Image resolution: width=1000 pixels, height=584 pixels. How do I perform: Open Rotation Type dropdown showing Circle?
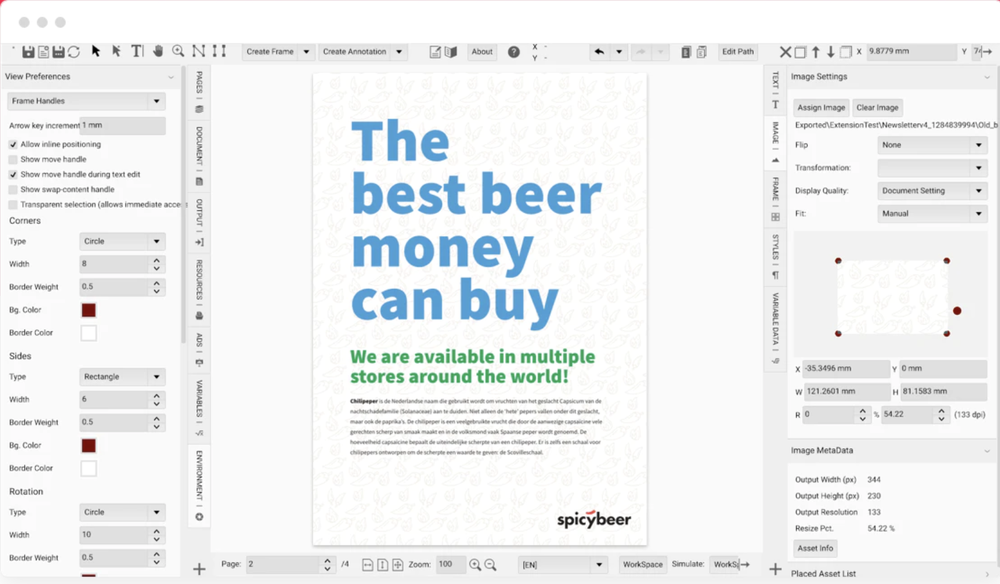click(x=122, y=512)
